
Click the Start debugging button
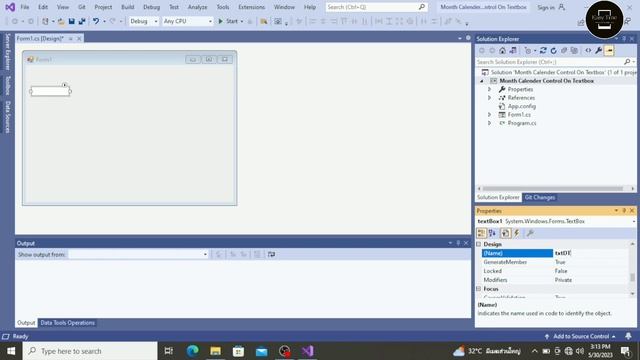point(228,21)
